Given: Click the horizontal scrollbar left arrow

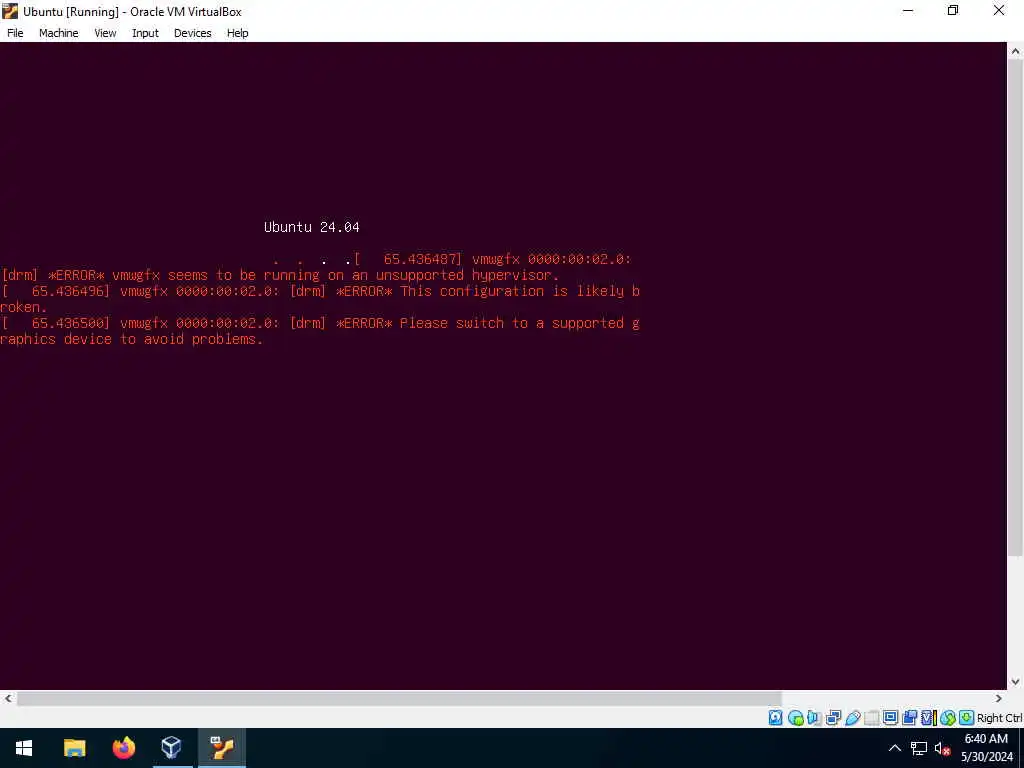Looking at the screenshot, I should tap(7, 699).
